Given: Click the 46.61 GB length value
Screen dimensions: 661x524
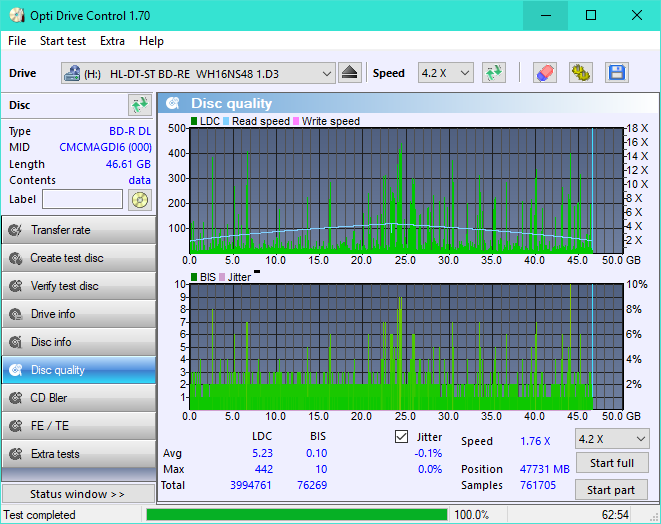Looking at the screenshot, I should click(x=128, y=164).
